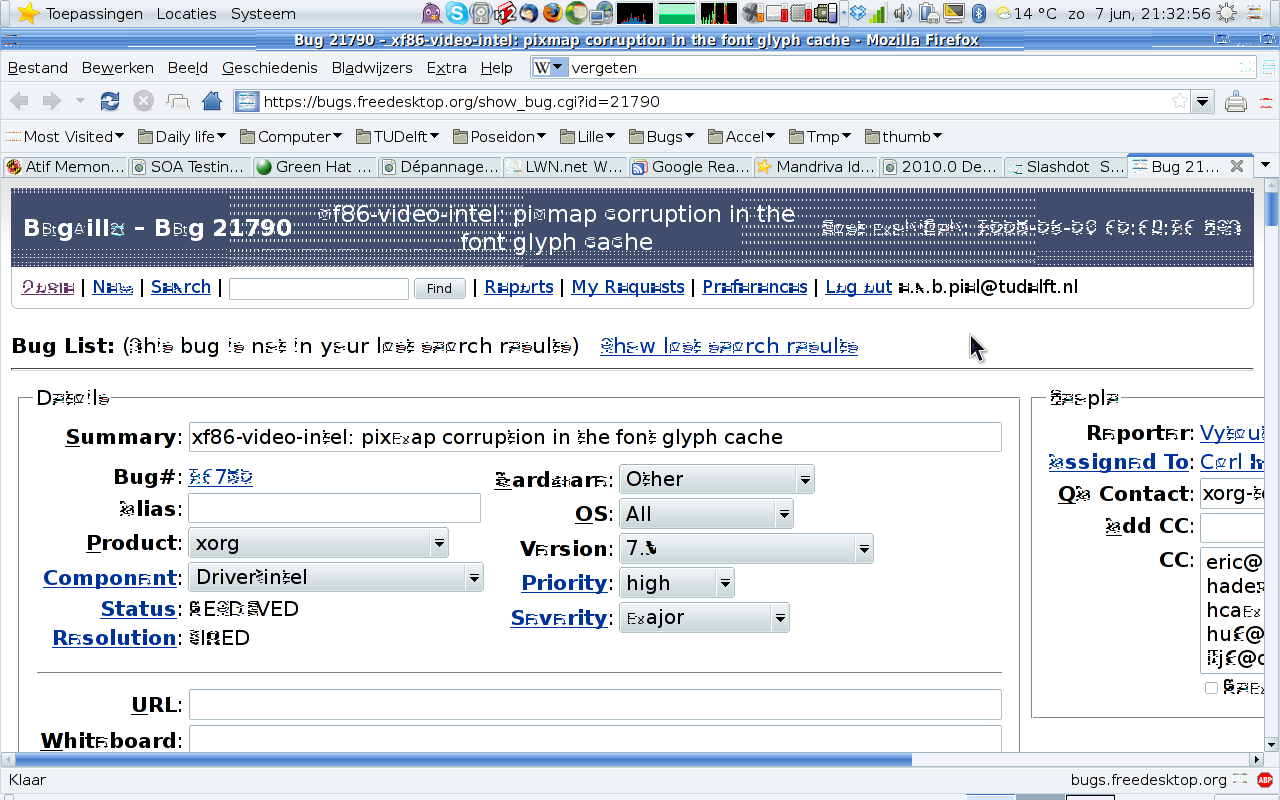This screenshot has height=800, width=1280.
Task: Open the Product dropdown showing xorg
Action: click(318, 543)
